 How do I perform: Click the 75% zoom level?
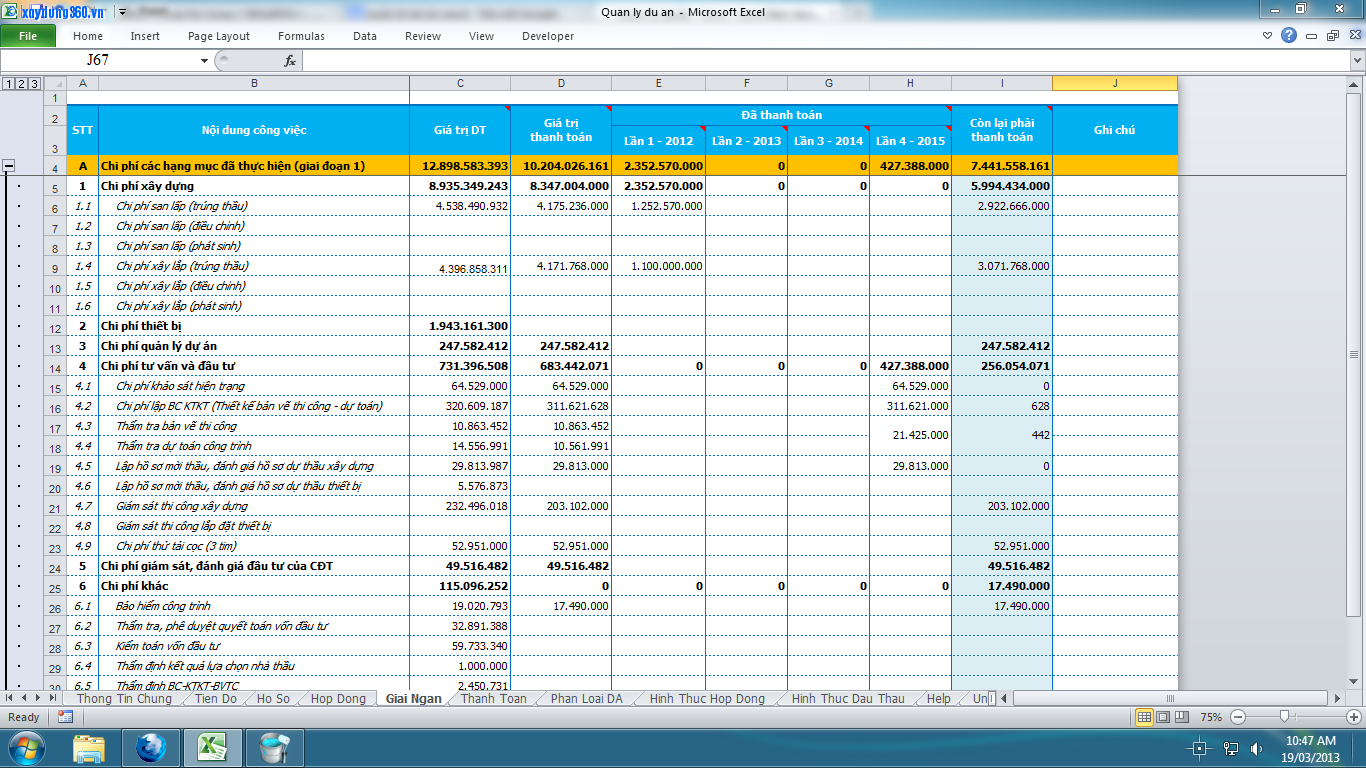(x=1211, y=717)
